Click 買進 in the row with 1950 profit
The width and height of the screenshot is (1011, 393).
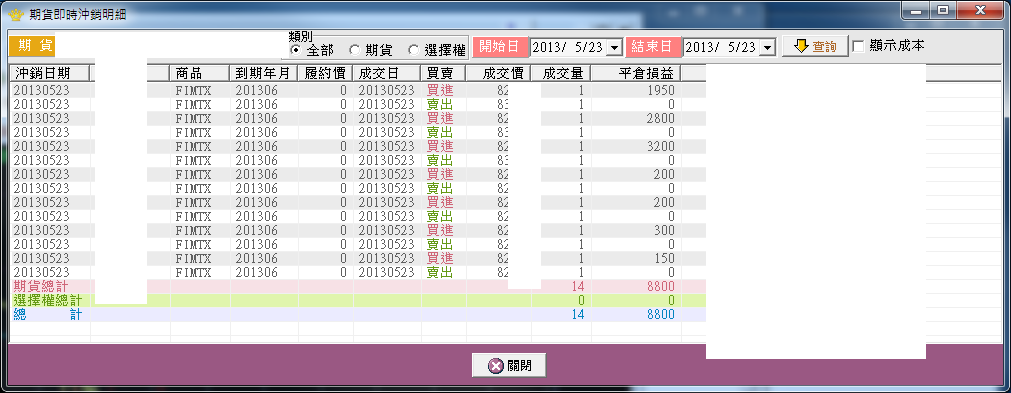(440, 90)
